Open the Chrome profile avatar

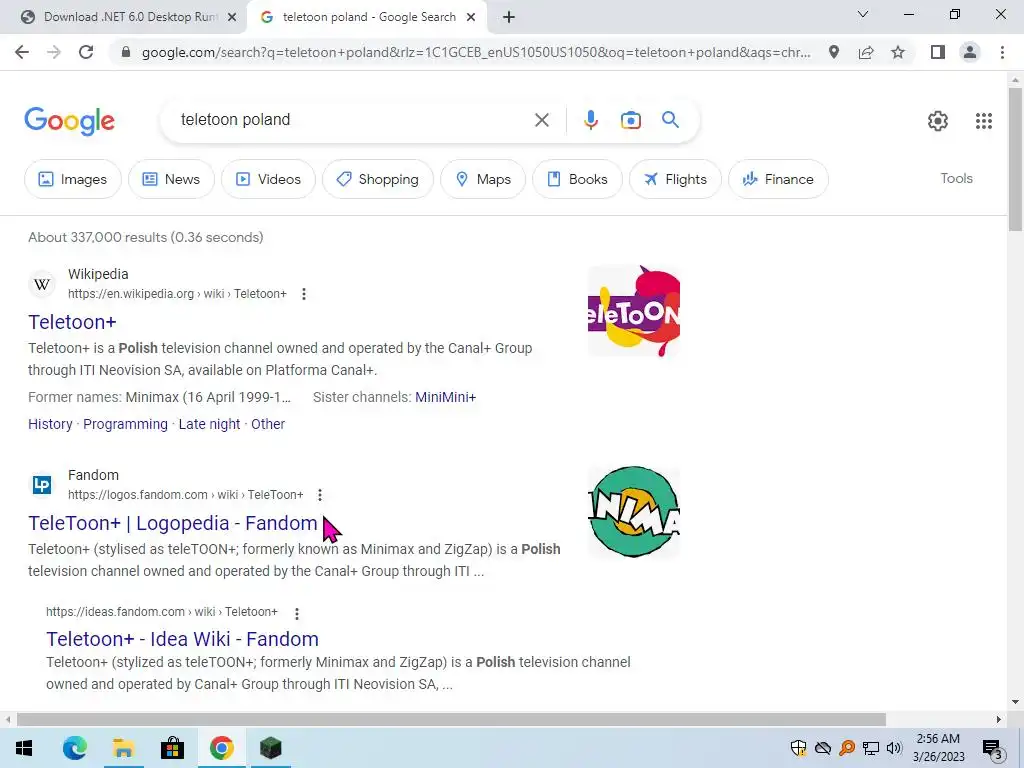[x=970, y=52]
